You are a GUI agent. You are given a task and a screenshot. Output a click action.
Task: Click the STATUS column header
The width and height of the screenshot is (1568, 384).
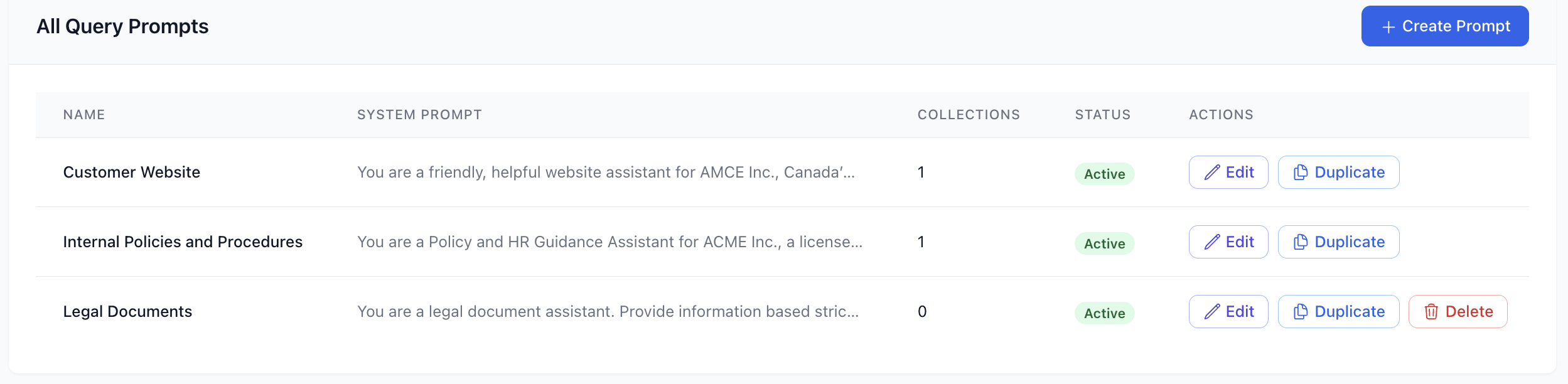[1102, 115]
